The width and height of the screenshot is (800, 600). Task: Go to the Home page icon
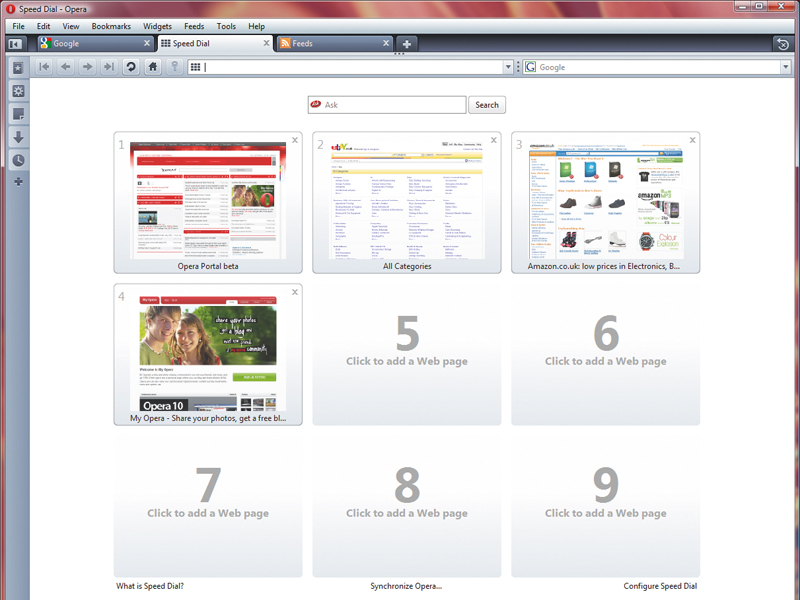pos(153,67)
